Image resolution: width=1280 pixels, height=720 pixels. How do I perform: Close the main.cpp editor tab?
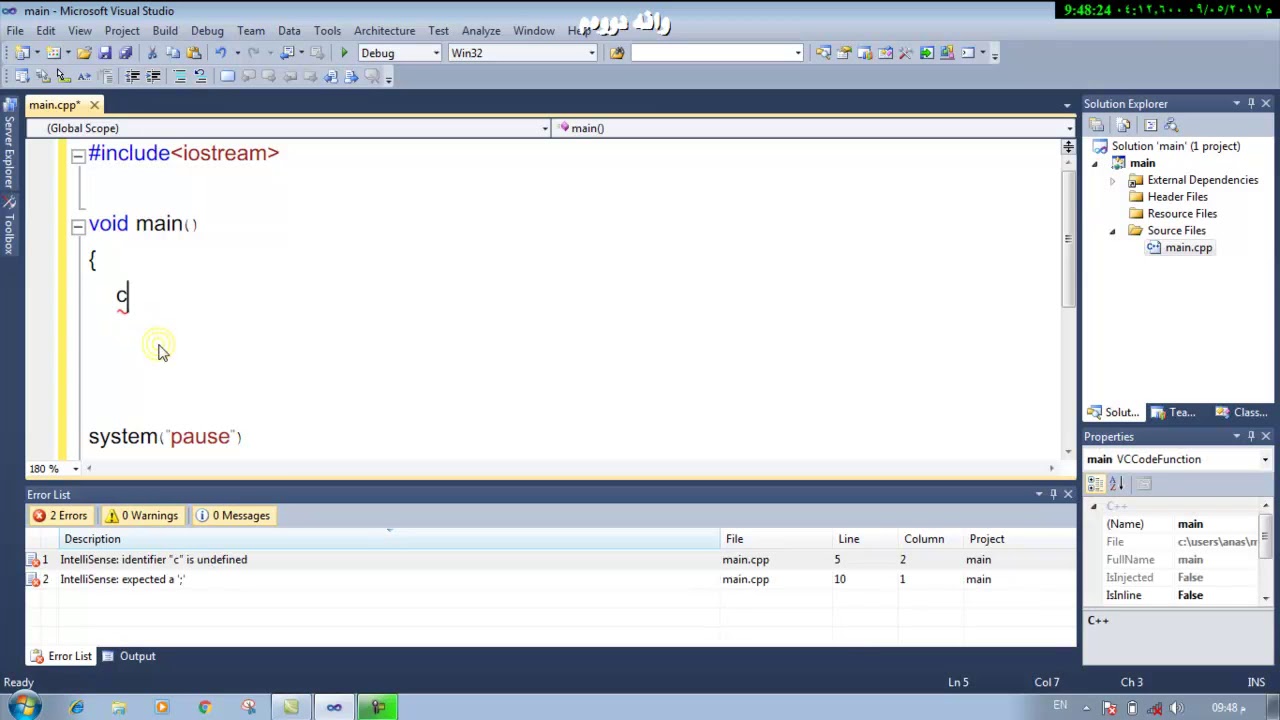tap(94, 105)
